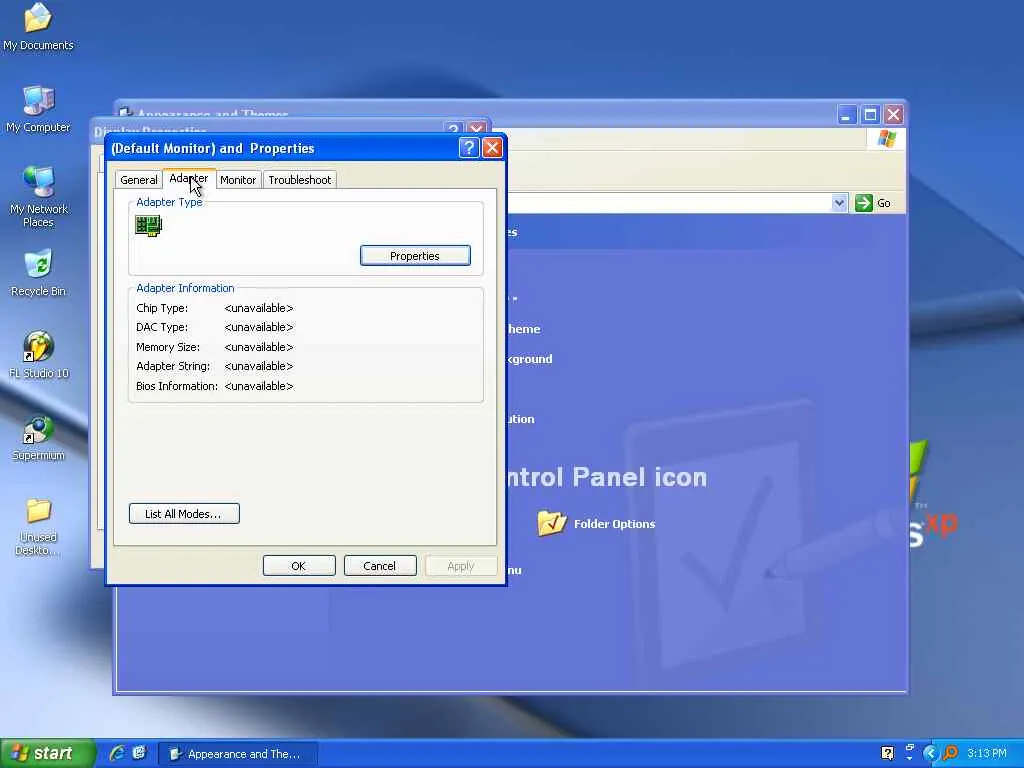Click the Adapter String label
Screen dimensions: 1024x768
click(x=173, y=366)
